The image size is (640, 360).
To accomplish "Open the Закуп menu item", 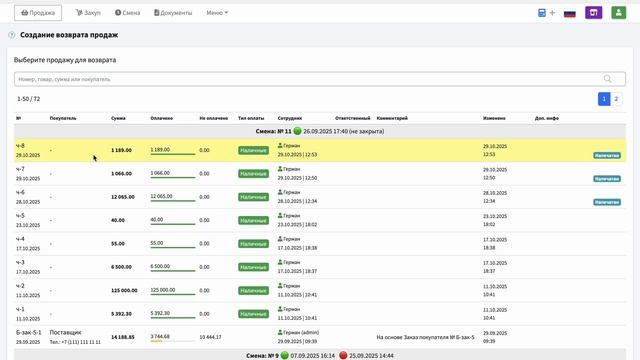I will [88, 13].
